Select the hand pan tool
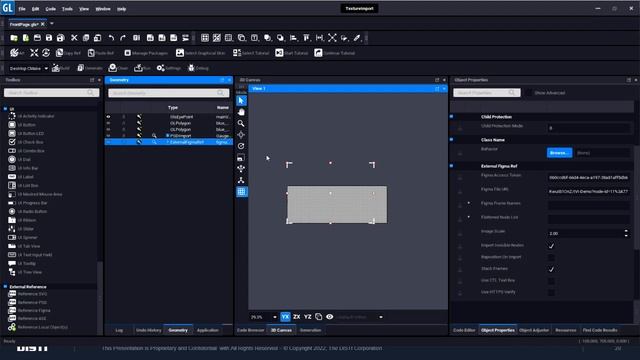Viewport: 640px width, 360px height. [241, 112]
